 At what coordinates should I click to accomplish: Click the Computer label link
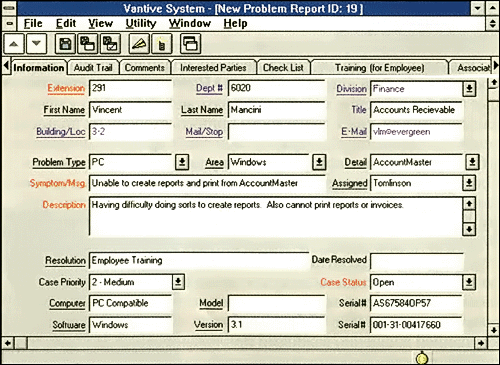pos(67,303)
